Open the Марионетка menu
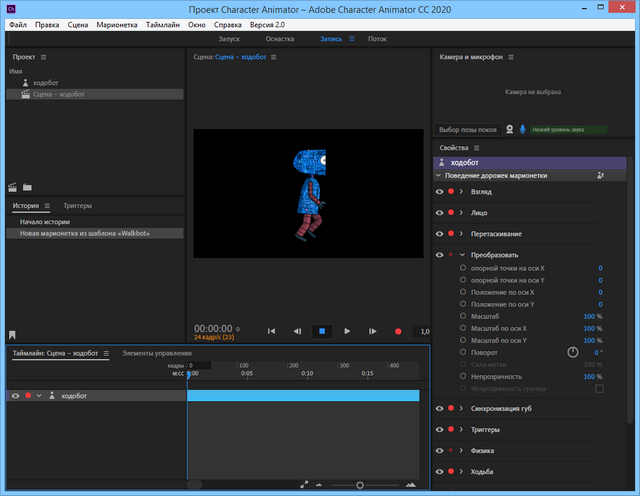Screen dimensions: 640x496 coord(116,23)
